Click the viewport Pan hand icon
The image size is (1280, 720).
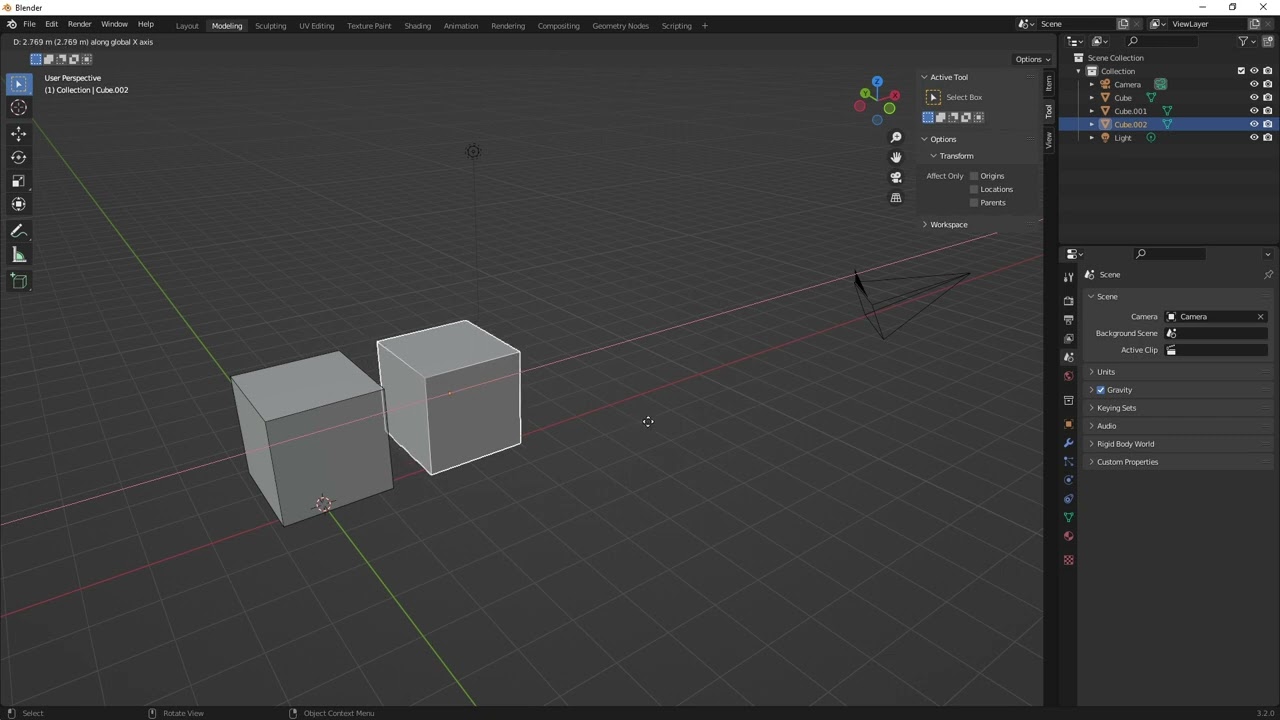click(896, 157)
